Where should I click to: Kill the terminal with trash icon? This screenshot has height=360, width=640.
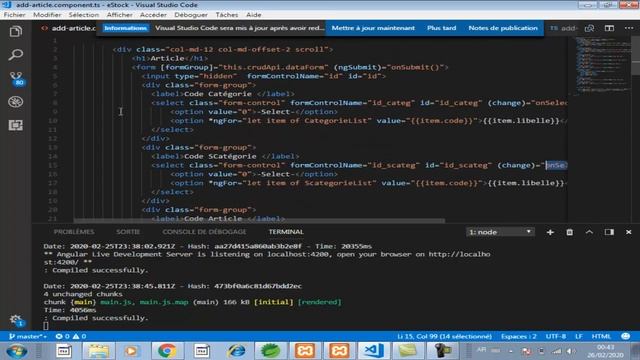569,232
